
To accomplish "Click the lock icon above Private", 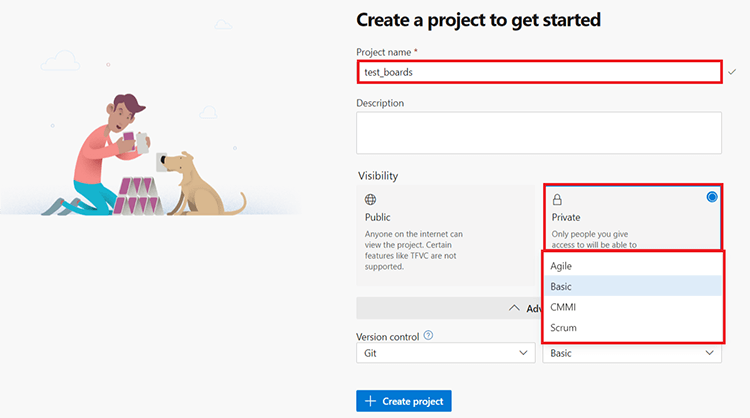I will [558, 200].
